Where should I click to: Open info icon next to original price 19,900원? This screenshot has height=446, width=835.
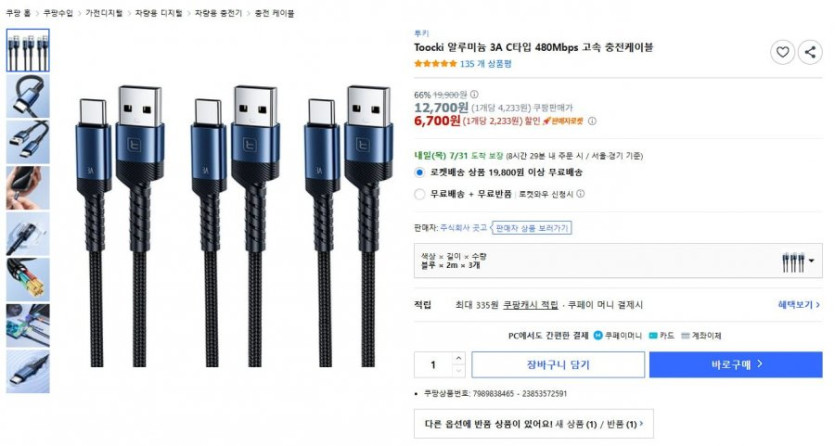[x=474, y=94]
